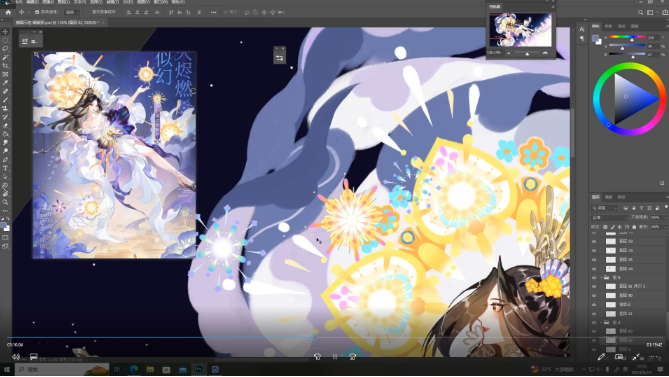Viewport: 669px width, 377px height.
Task: Open the blend mode dropdown in Layers panel
Action: click(x=609, y=218)
